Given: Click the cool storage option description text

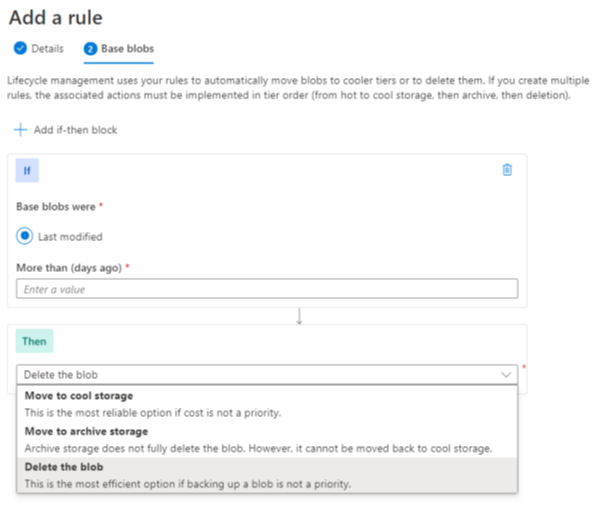Looking at the screenshot, I should (x=153, y=413).
